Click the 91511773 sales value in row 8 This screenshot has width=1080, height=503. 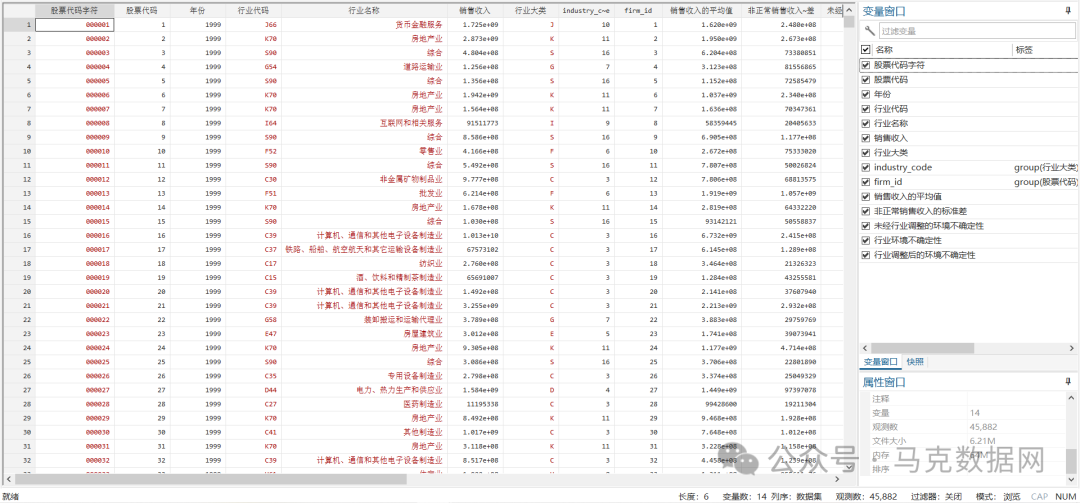pos(475,123)
